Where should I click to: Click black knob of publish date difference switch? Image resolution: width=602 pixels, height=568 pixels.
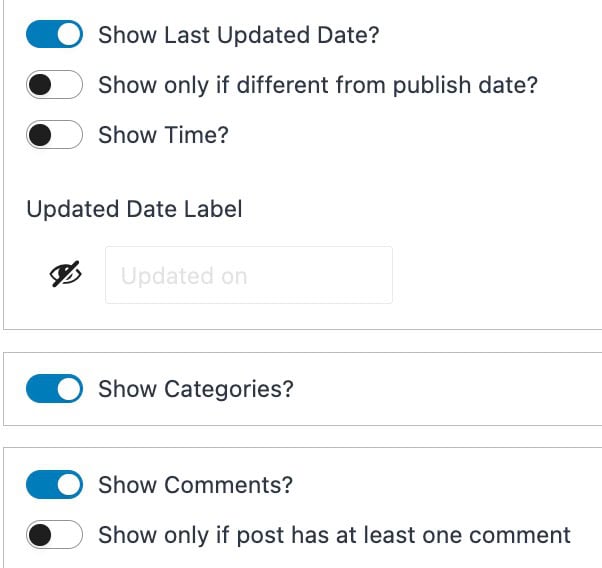(41, 86)
